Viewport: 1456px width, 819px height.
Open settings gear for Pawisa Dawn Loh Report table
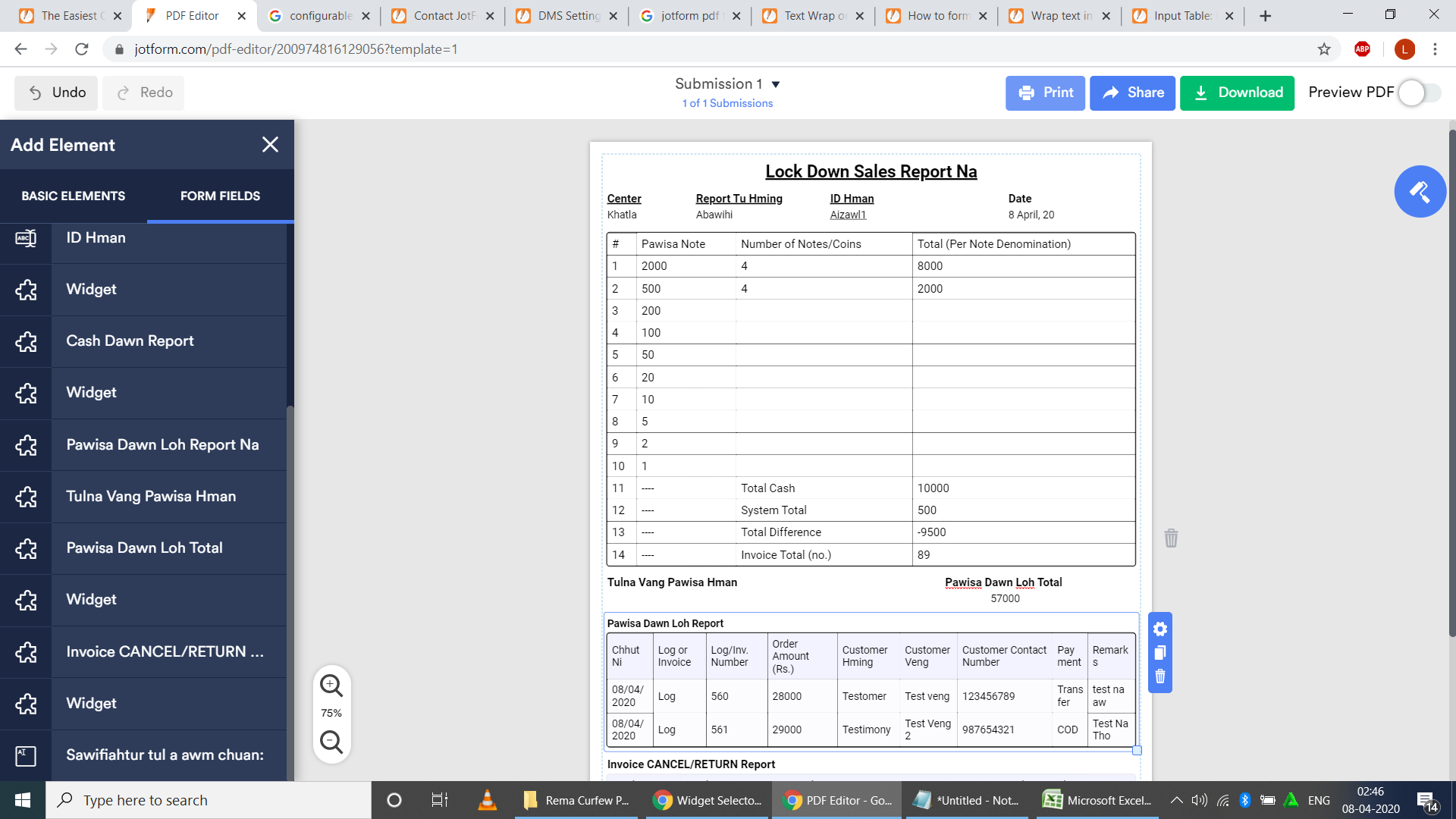1159,629
